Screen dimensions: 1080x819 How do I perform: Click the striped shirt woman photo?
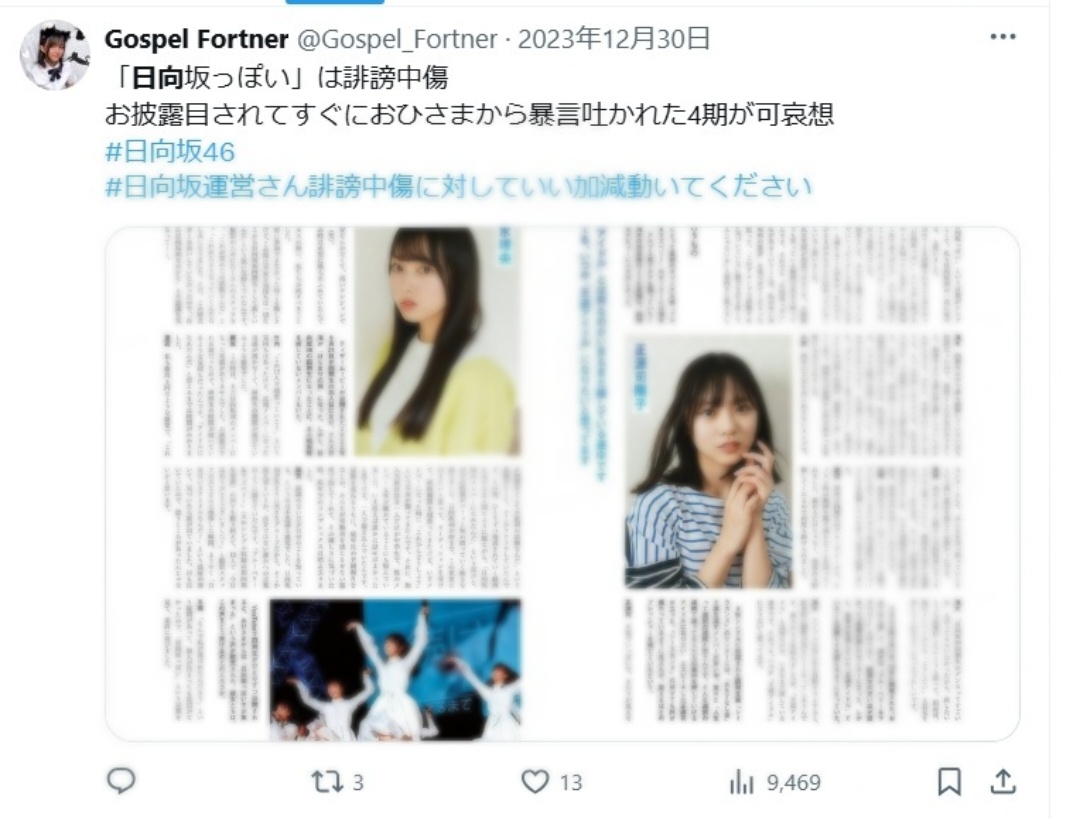tap(708, 462)
